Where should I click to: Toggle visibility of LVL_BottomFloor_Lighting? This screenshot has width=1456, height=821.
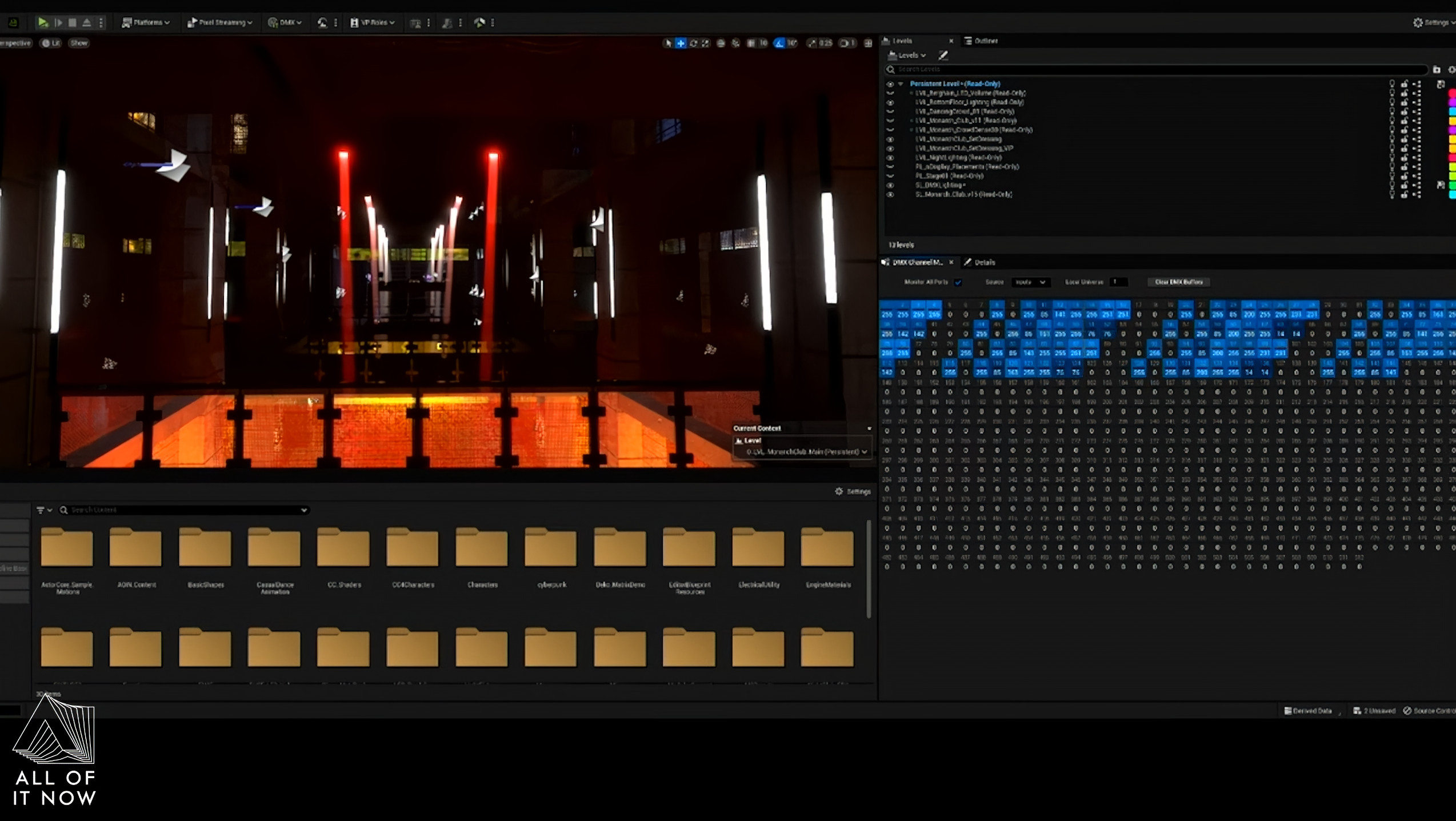click(x=890, y=102)
